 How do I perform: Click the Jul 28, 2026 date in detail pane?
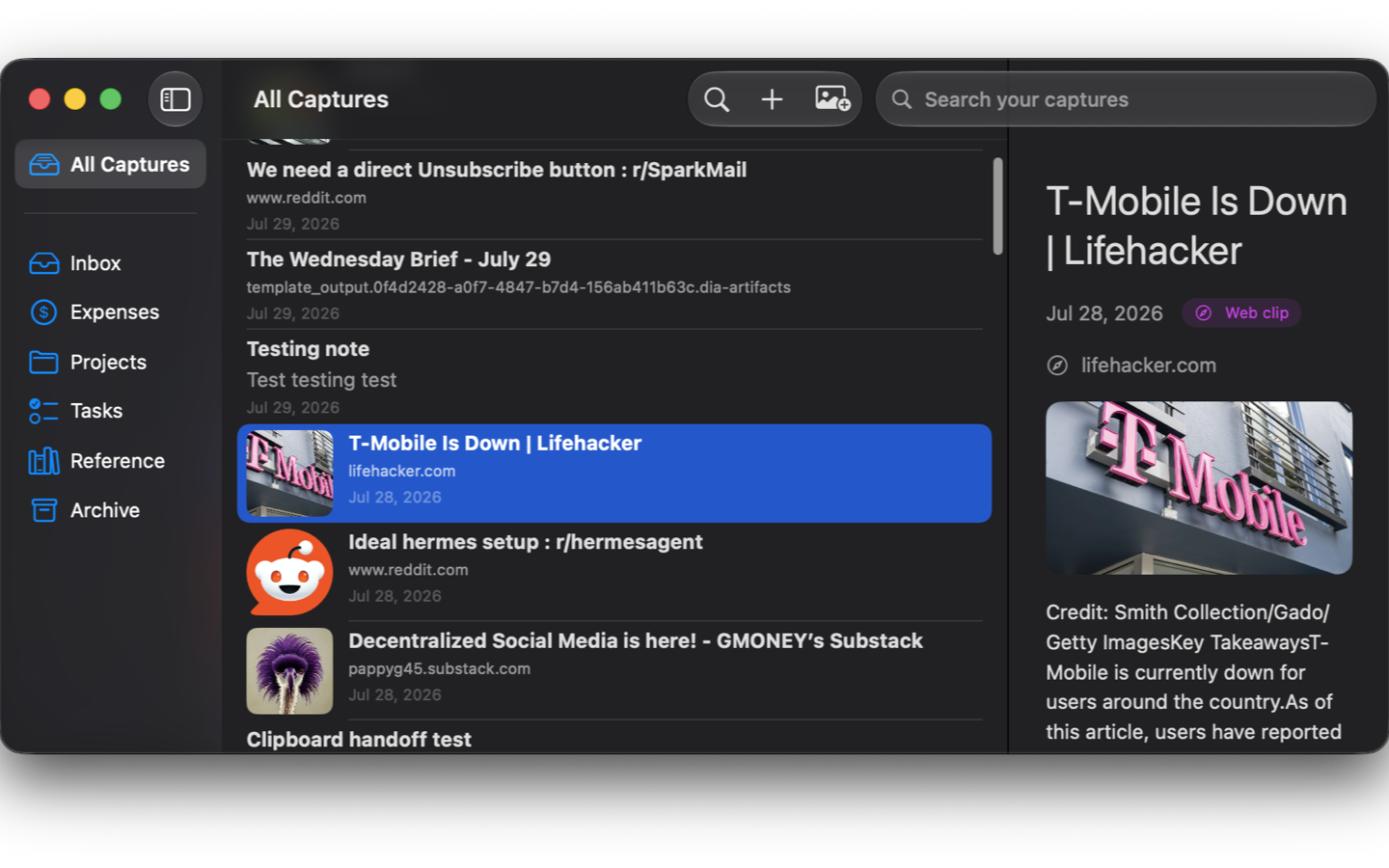point(1104,313)
